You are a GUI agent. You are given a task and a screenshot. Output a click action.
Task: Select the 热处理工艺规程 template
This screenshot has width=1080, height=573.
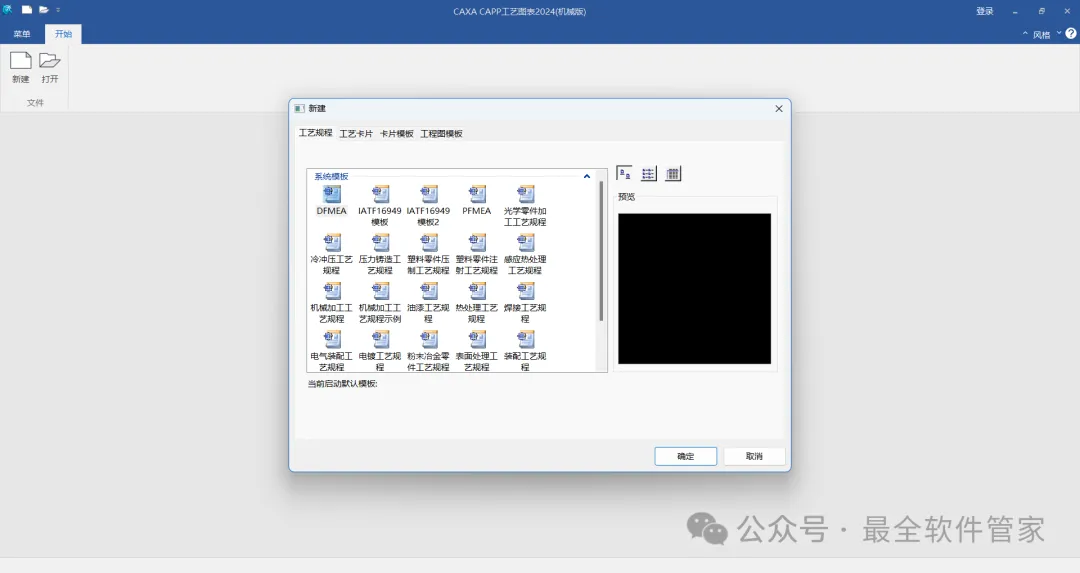click(477, 302)
